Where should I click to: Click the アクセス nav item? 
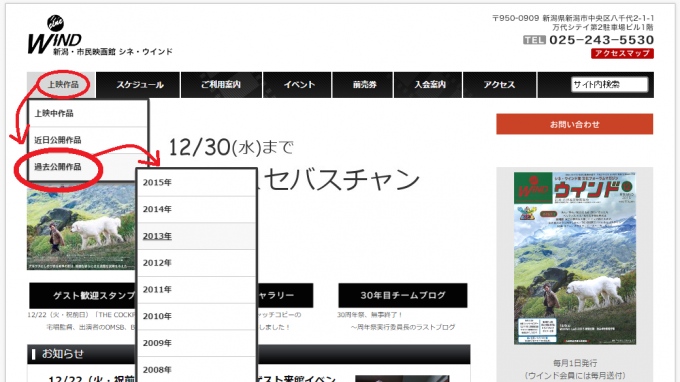coord(499,85)
